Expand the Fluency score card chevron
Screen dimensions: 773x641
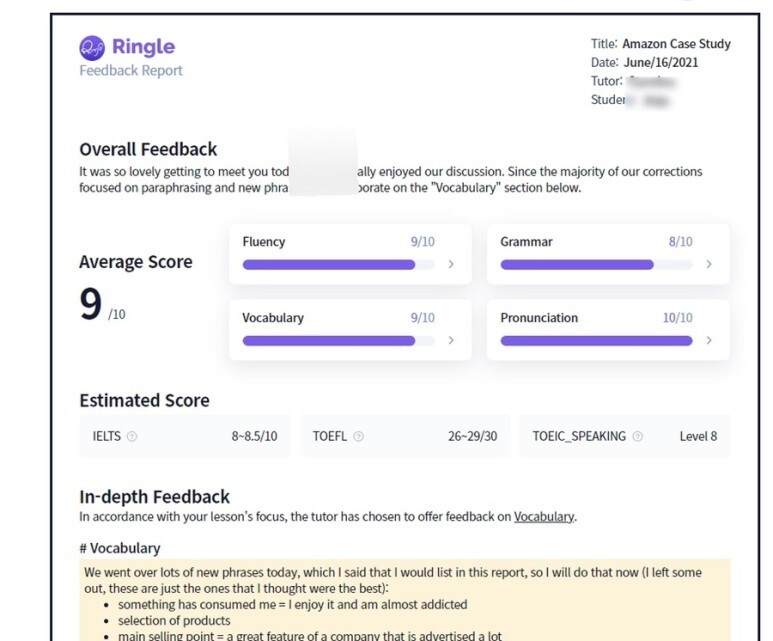coord(451,264)
